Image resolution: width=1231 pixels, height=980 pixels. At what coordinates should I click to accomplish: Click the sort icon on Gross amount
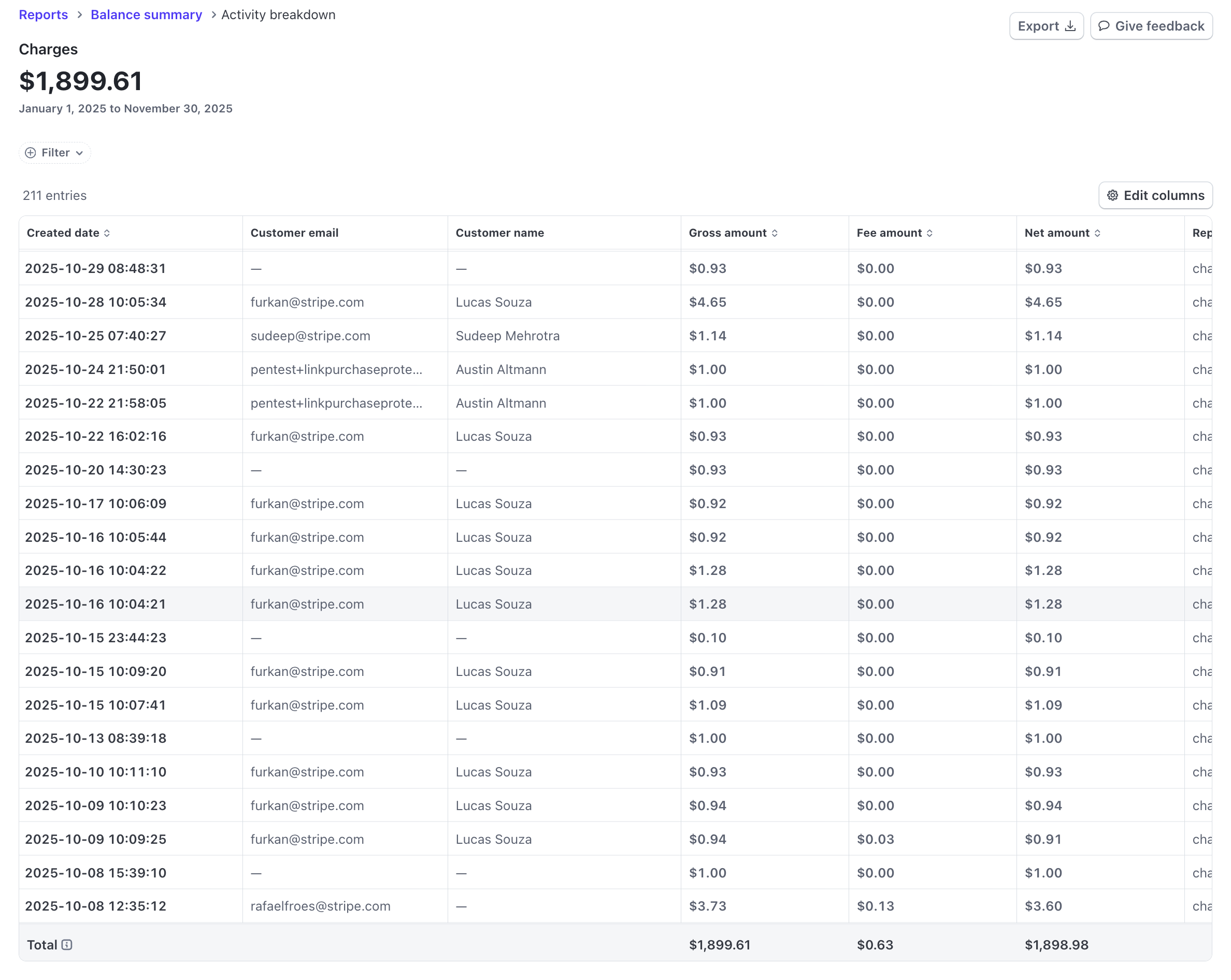click(776, 233)
